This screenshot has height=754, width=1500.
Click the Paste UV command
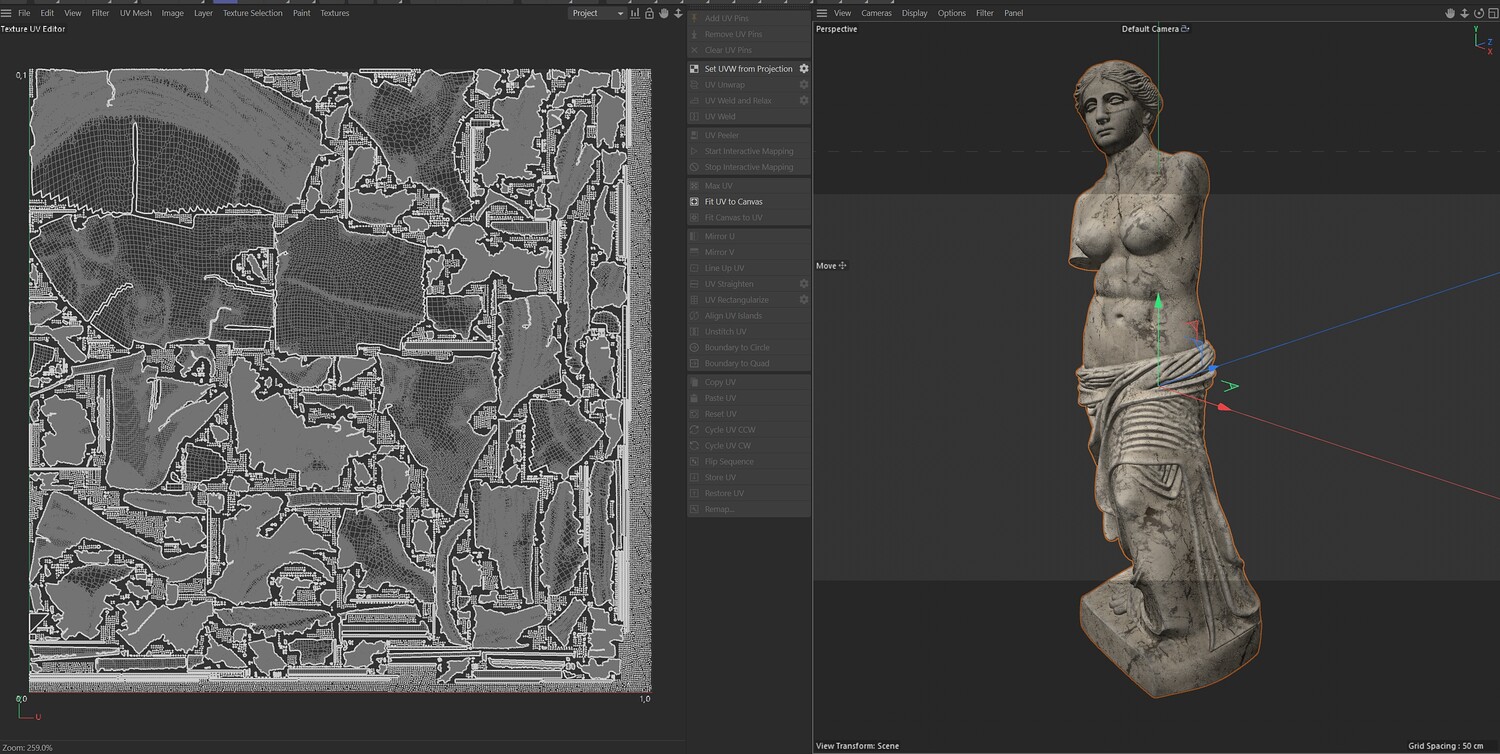720,398
